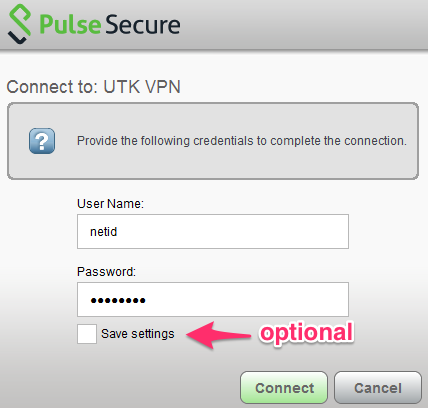Tick the Save settings checkbox
Screen dimensions: 428x408
(87, 334)
